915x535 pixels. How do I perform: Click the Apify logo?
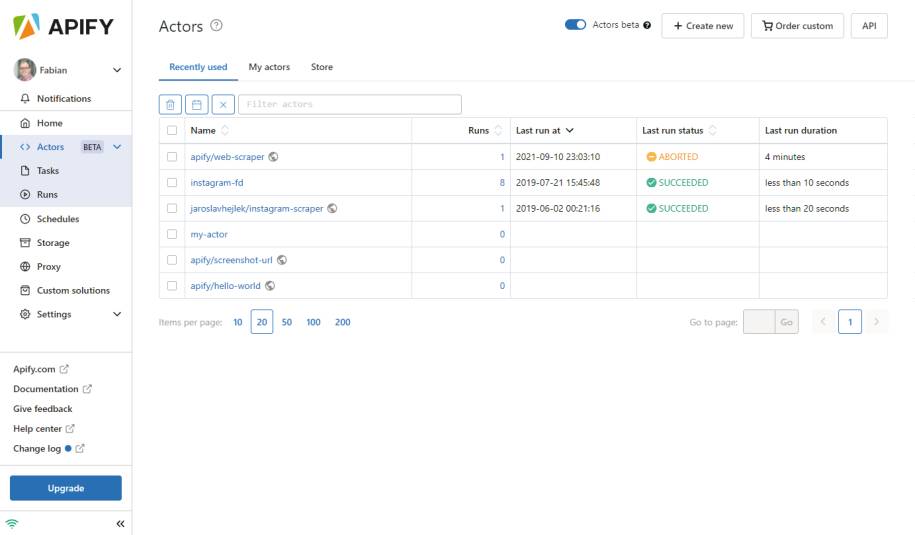coord(63,26)
